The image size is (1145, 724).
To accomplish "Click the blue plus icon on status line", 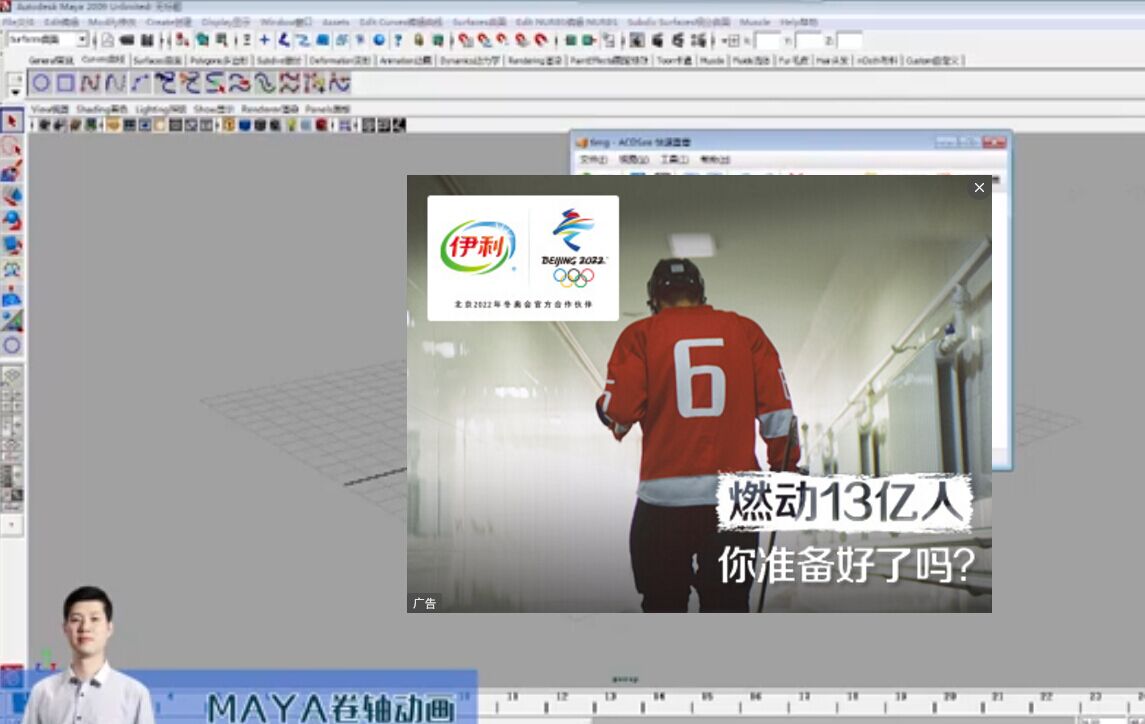I will [x=264, y=40].
